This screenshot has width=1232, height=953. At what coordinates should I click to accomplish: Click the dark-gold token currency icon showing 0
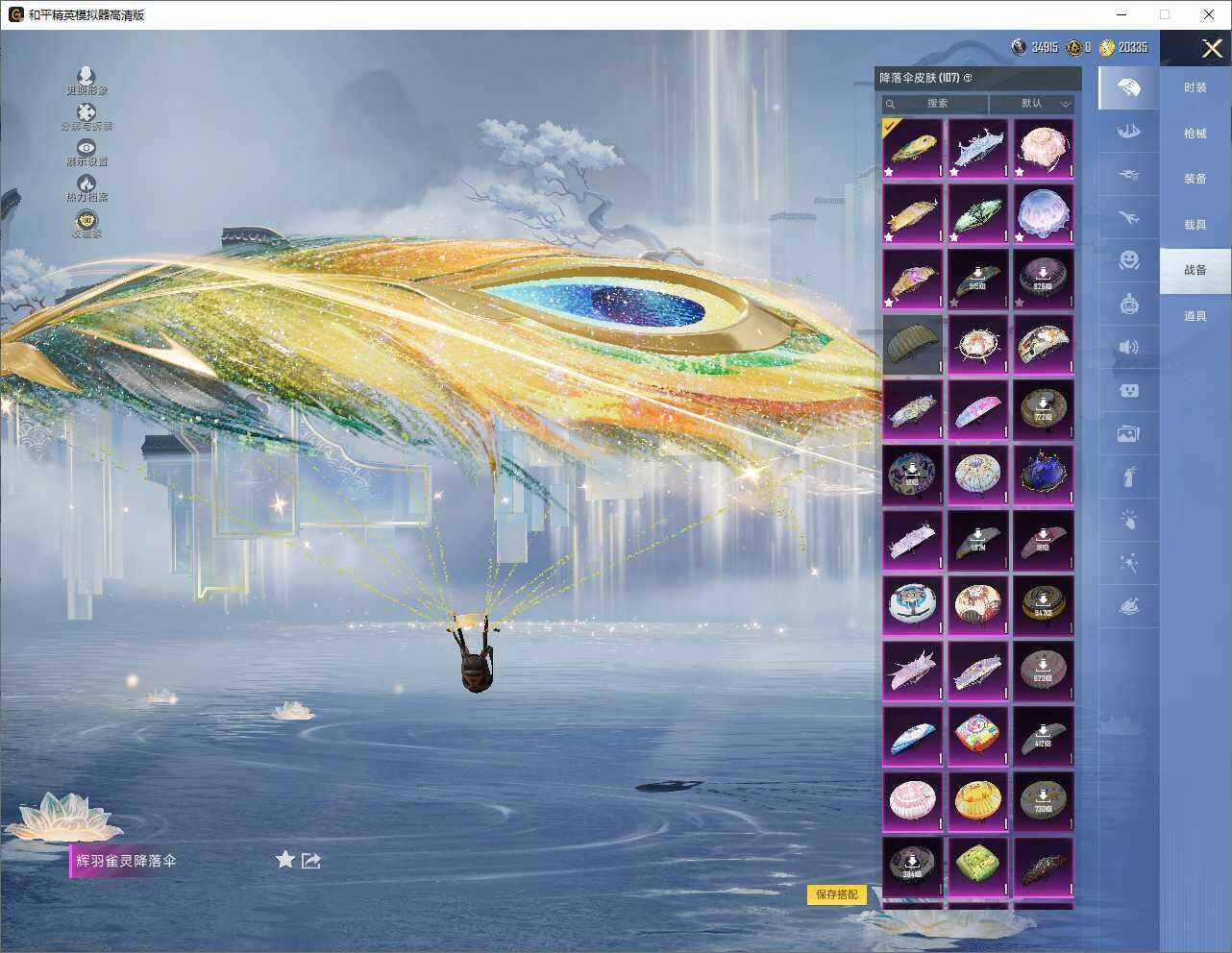click(1073, 47)
